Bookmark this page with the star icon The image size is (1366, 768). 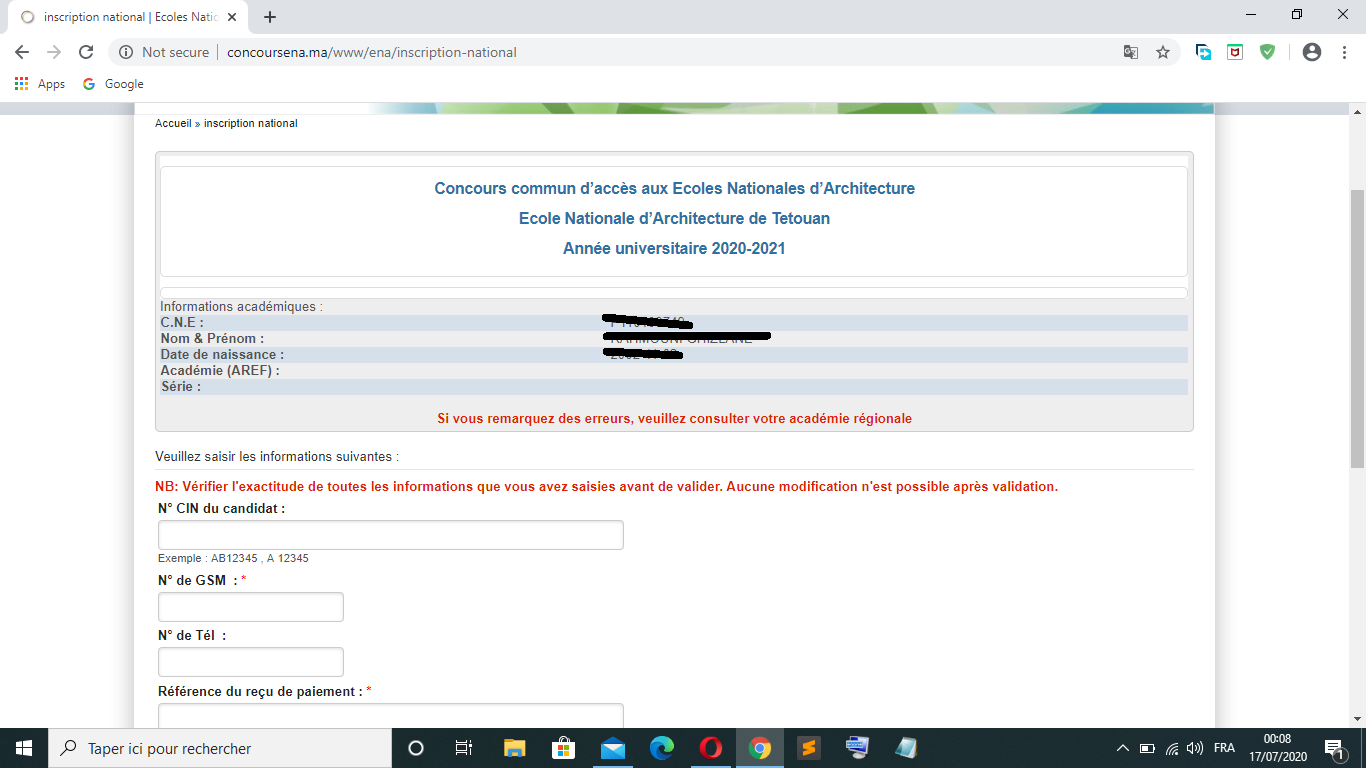(1163, 52)
